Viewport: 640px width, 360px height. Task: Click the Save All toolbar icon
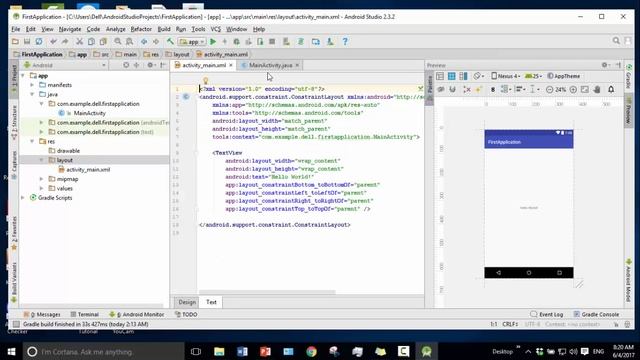(x=27, y=42)
